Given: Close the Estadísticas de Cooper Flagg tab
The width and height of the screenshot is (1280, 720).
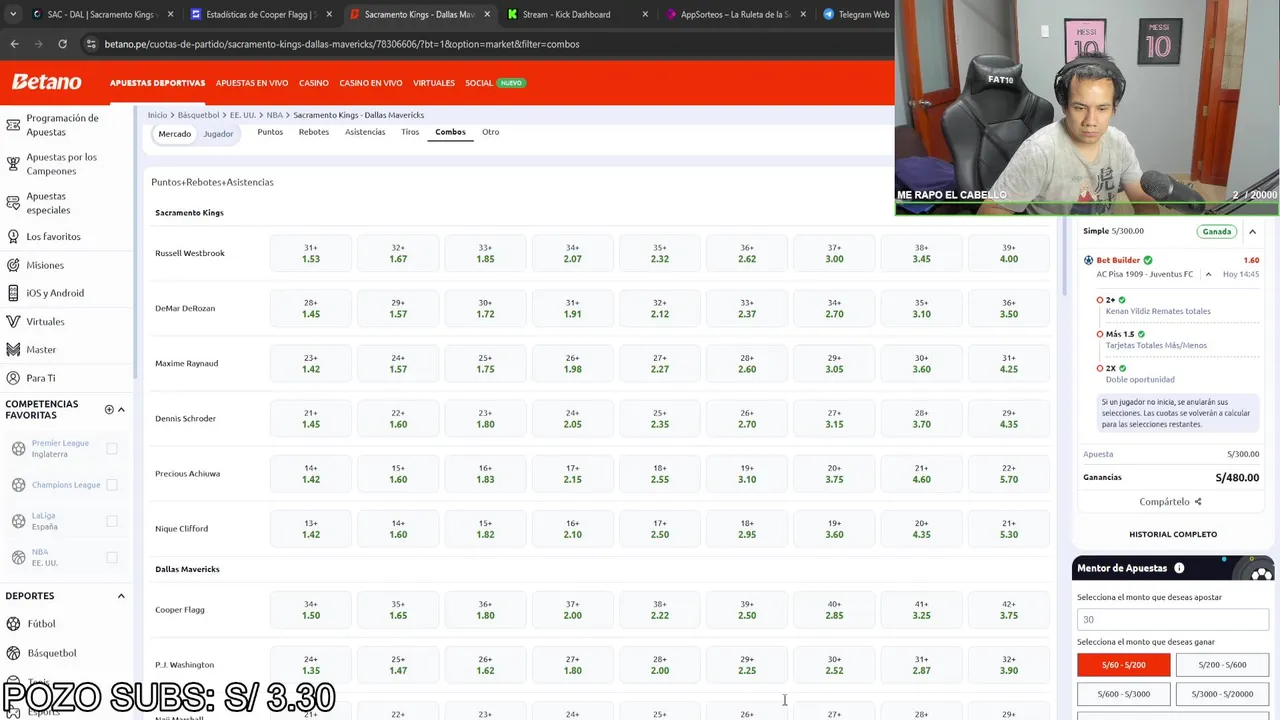Looking at the screenshot, I should (329, 14).
